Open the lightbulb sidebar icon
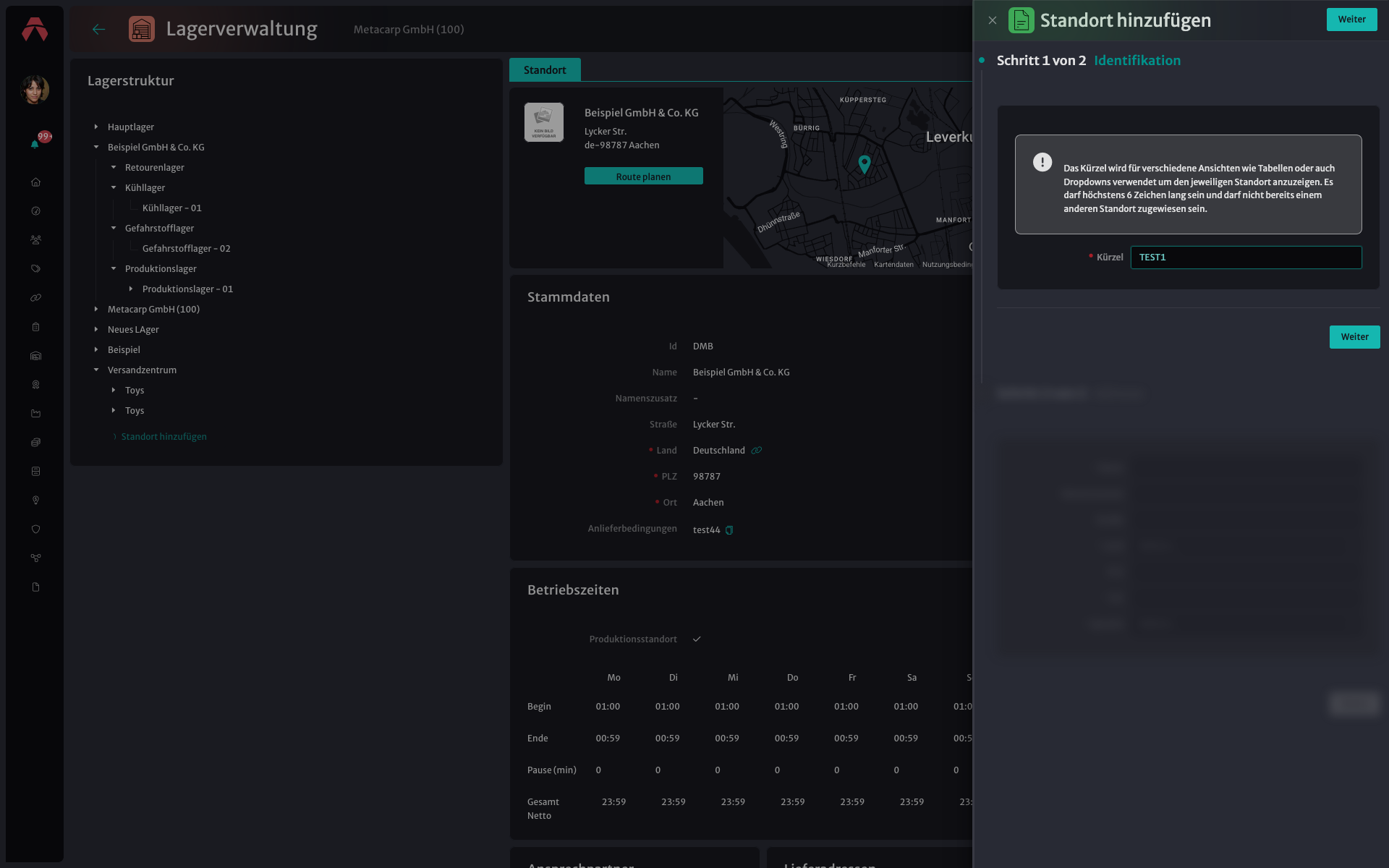The height and width of the screenshot is (868, 1389). [35, 501]
